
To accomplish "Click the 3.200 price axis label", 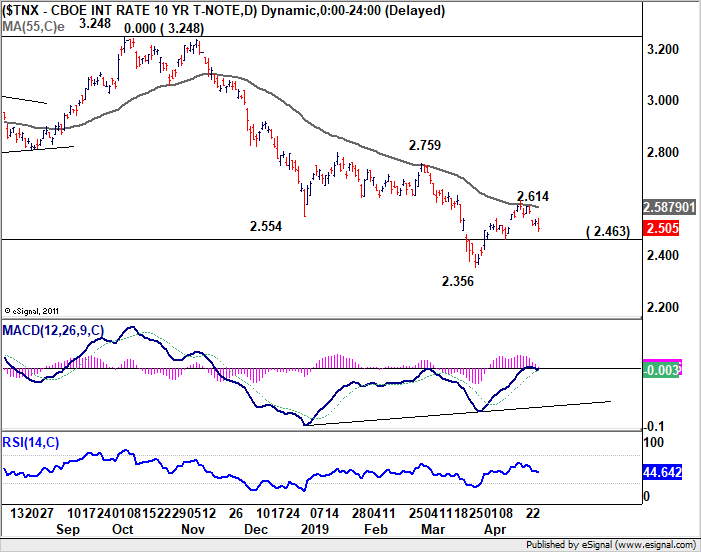I will pos(663,49).
